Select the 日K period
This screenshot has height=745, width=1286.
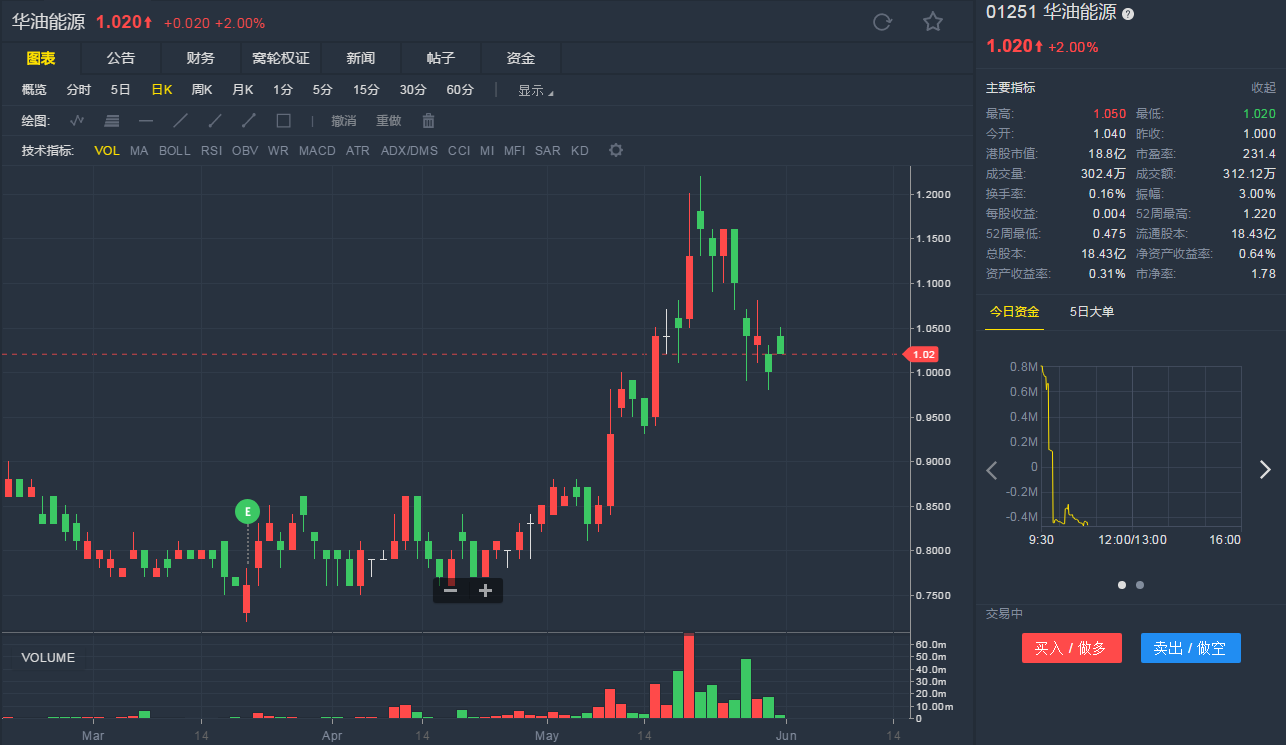pyautogui.click(x=162, y=90)
